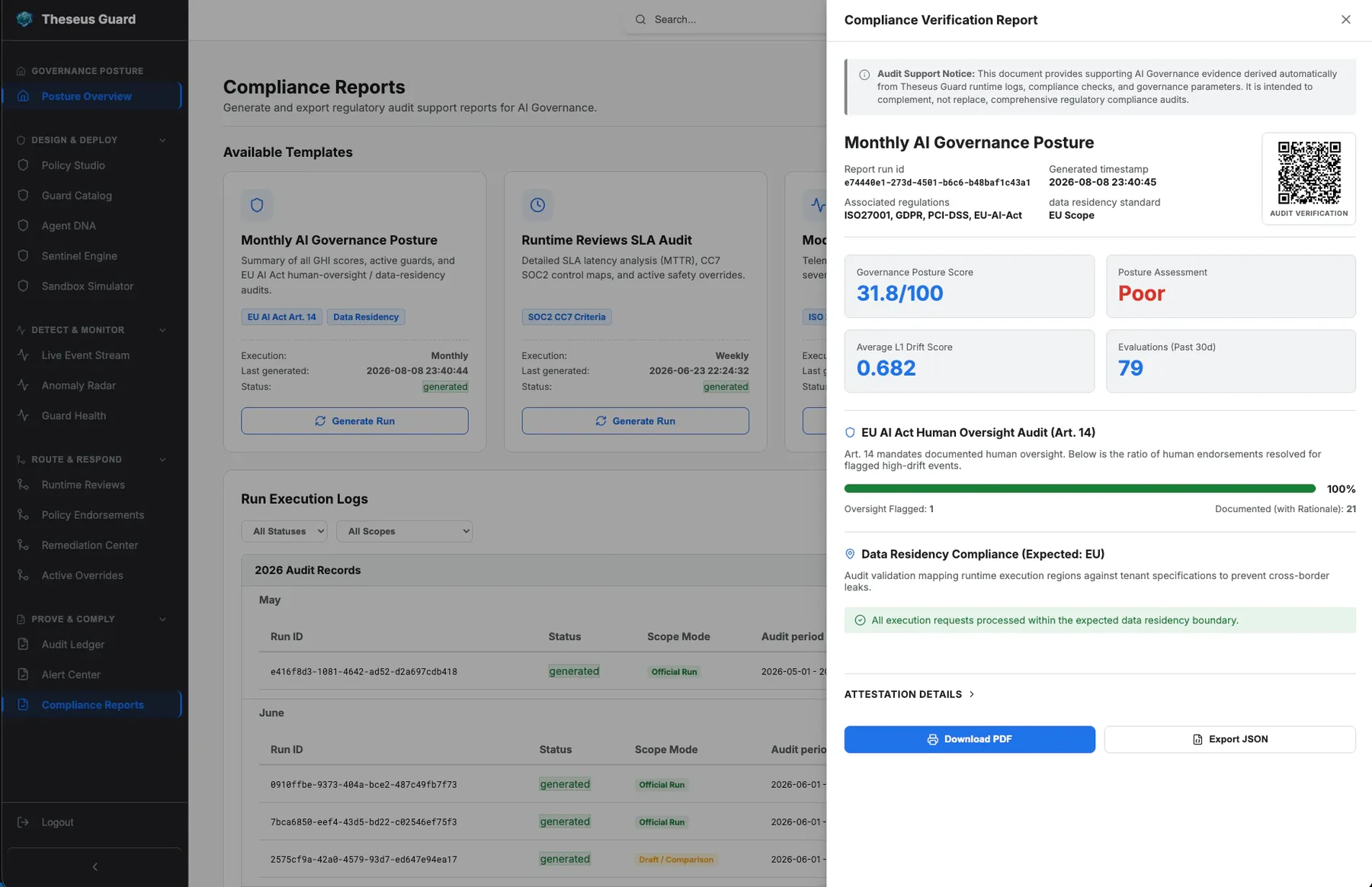Click the Sandbox Simulator shield icon
This screenshot has height=887, width=1372.
(x=23, y=287)
